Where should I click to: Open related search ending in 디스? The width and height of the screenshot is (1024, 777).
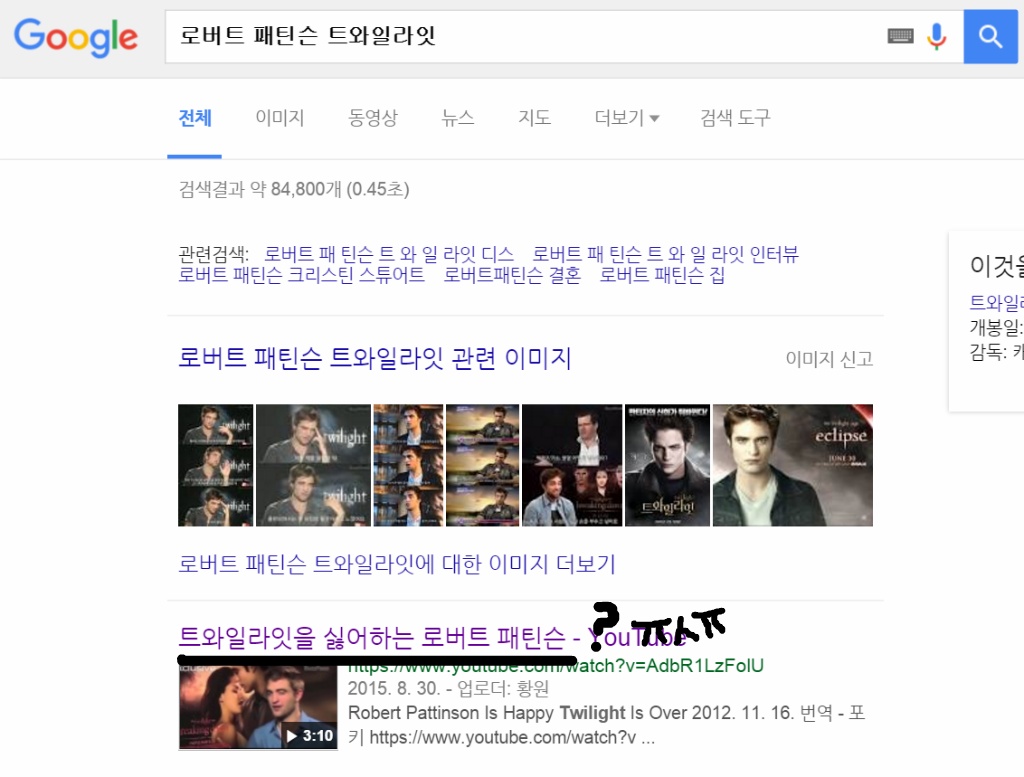[389, 254]
